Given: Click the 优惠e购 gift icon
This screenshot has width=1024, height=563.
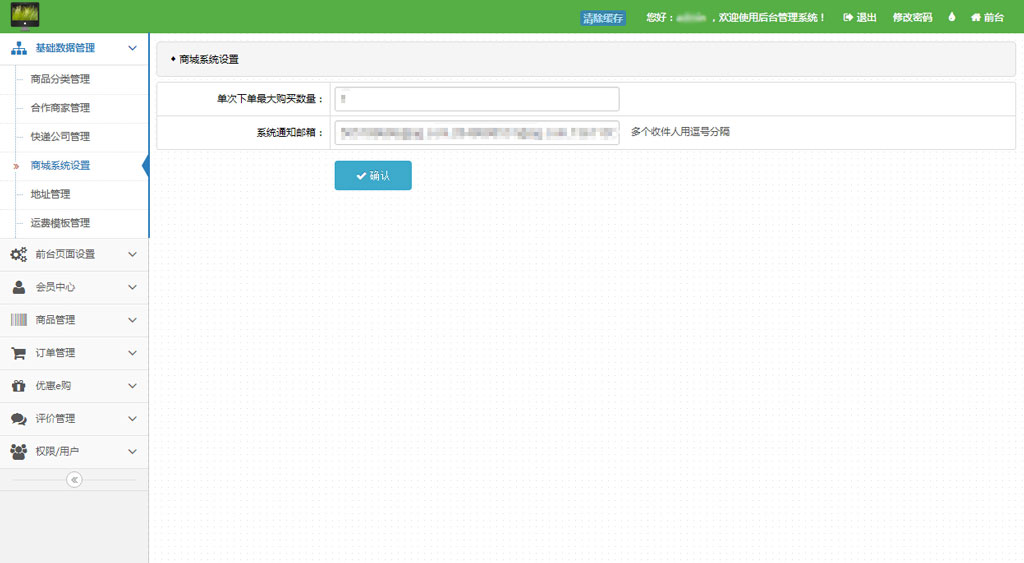Looking at the screenshot, I should tap(19, 386).
